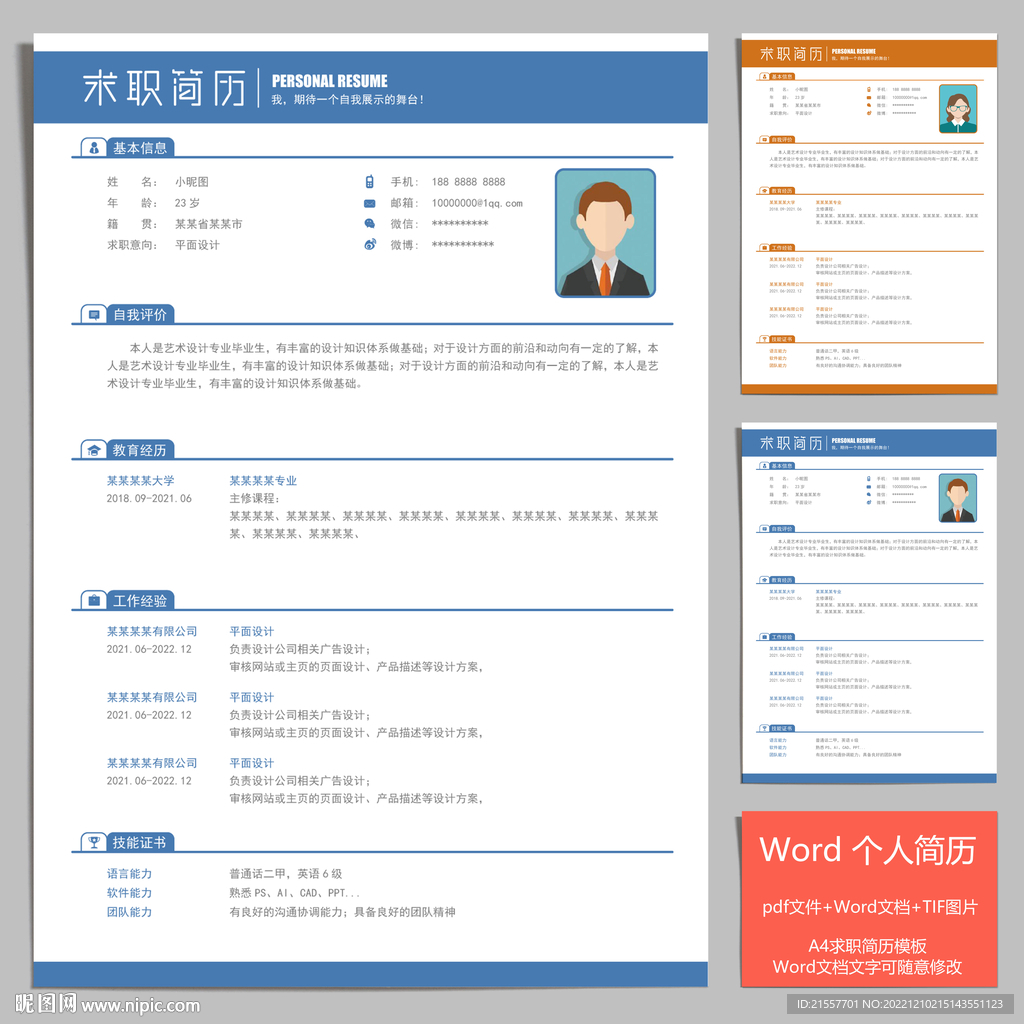Click the envelope icon before 邮箱
This screenshot has width=1024, height=1024.
[x=369, y=203]
